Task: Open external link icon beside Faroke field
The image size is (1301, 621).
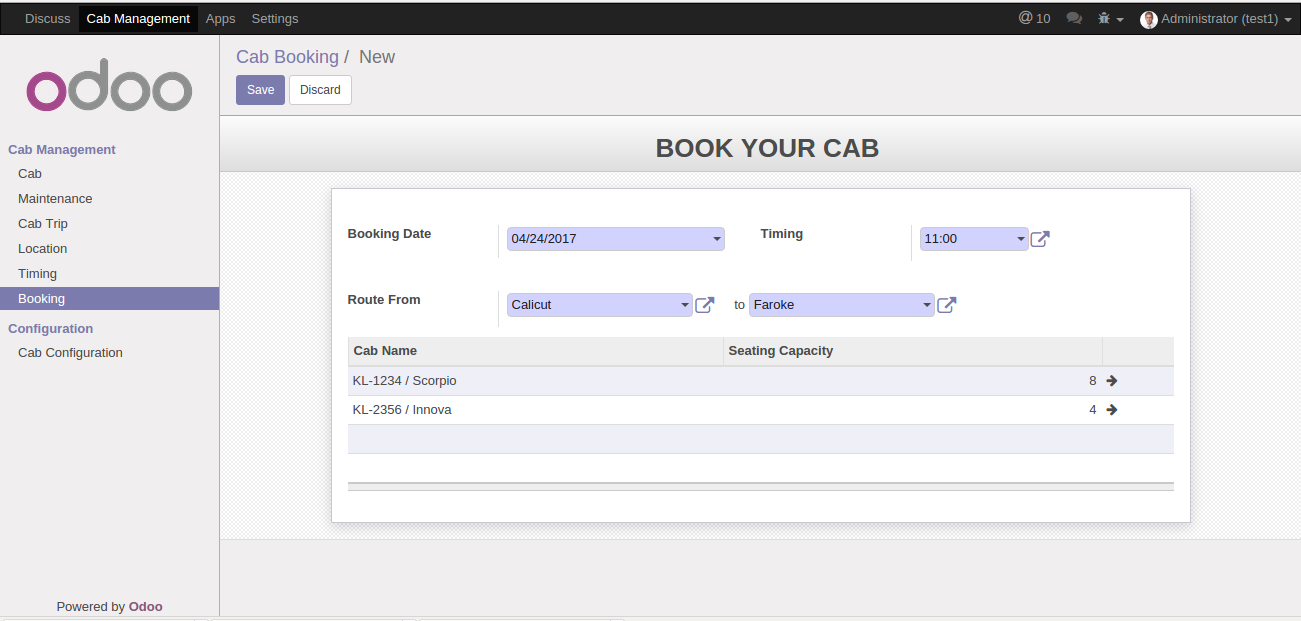Action: click(946, 305)
